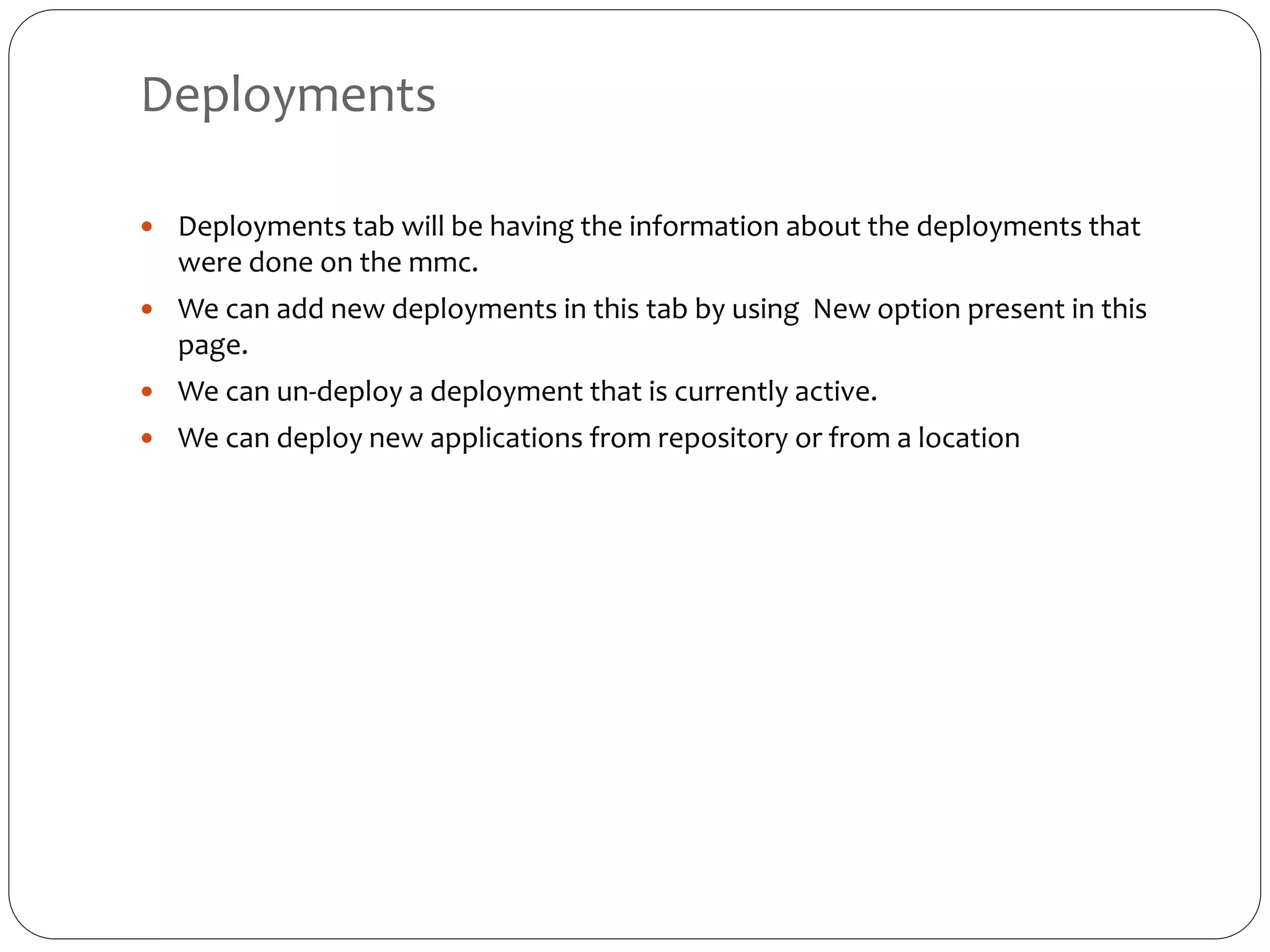Click the bullet starting 'Deployments tab will be having'

[x=659, y=244]
